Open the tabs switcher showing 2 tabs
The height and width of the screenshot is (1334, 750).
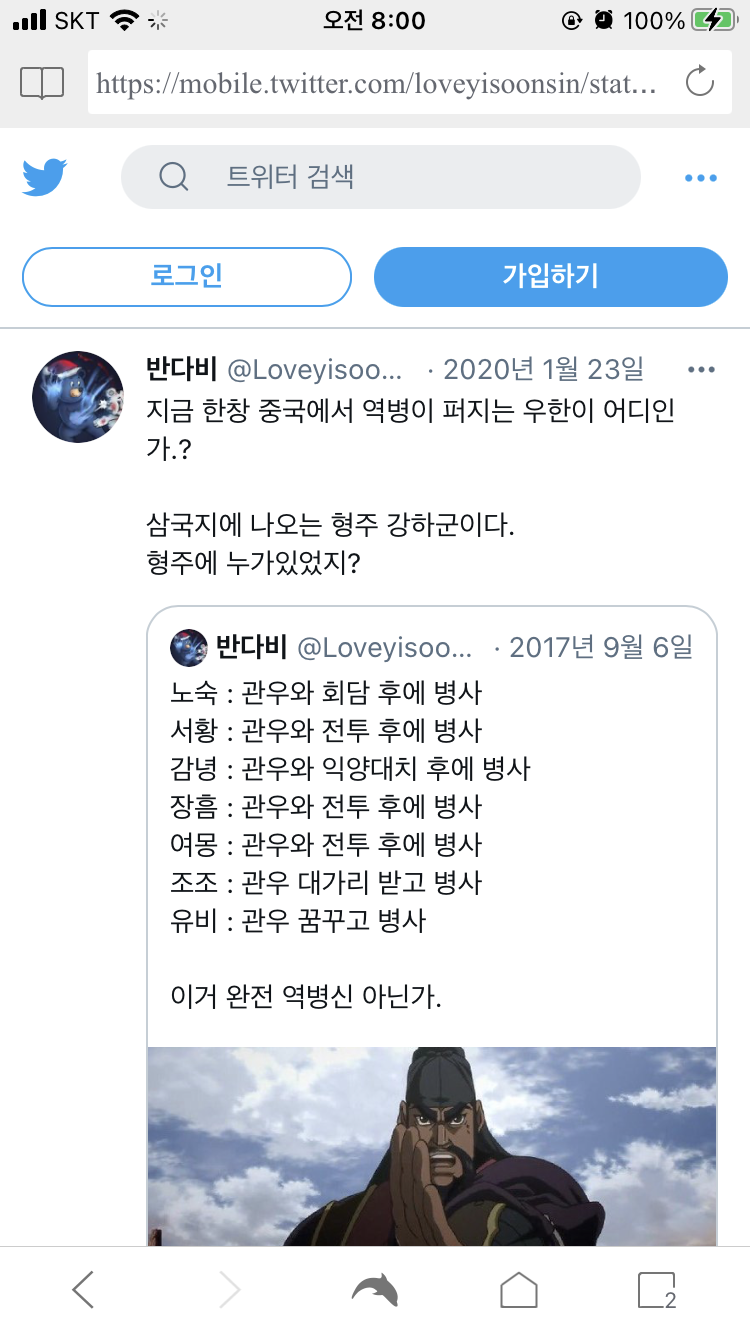(x=657, y=1290)
